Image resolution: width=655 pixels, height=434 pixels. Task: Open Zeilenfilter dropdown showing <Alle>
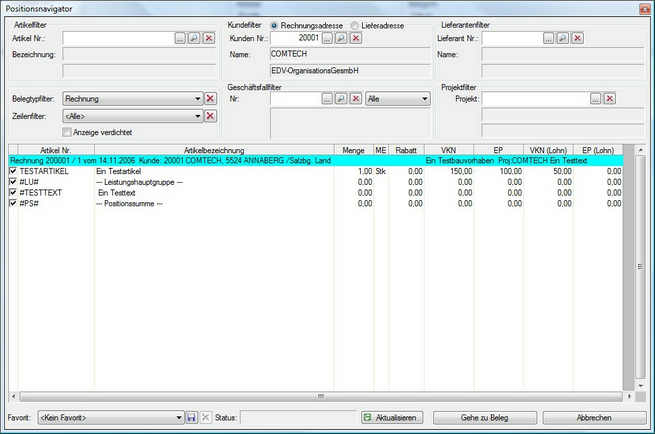pyautogui.click(x=133, y=116)
